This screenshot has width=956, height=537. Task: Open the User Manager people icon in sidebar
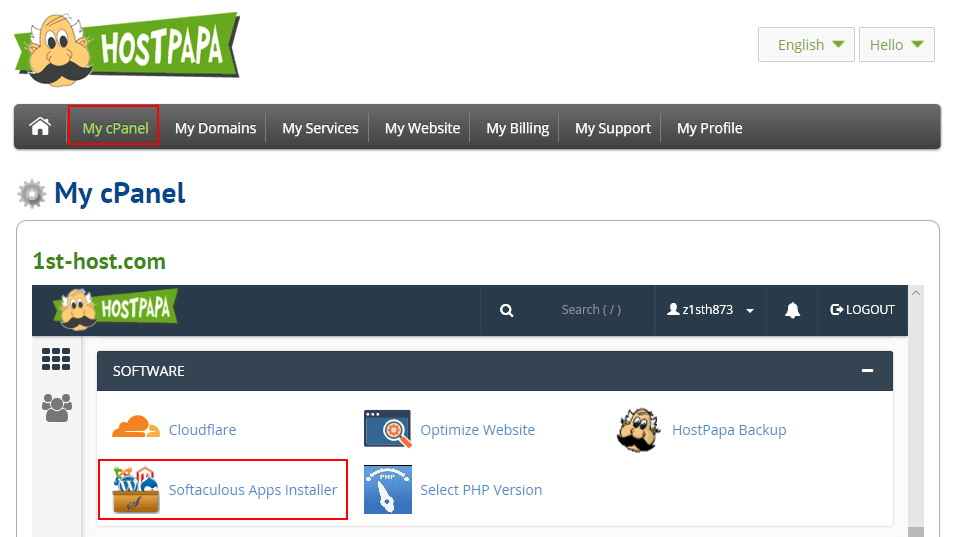click(x=57, y=408)
